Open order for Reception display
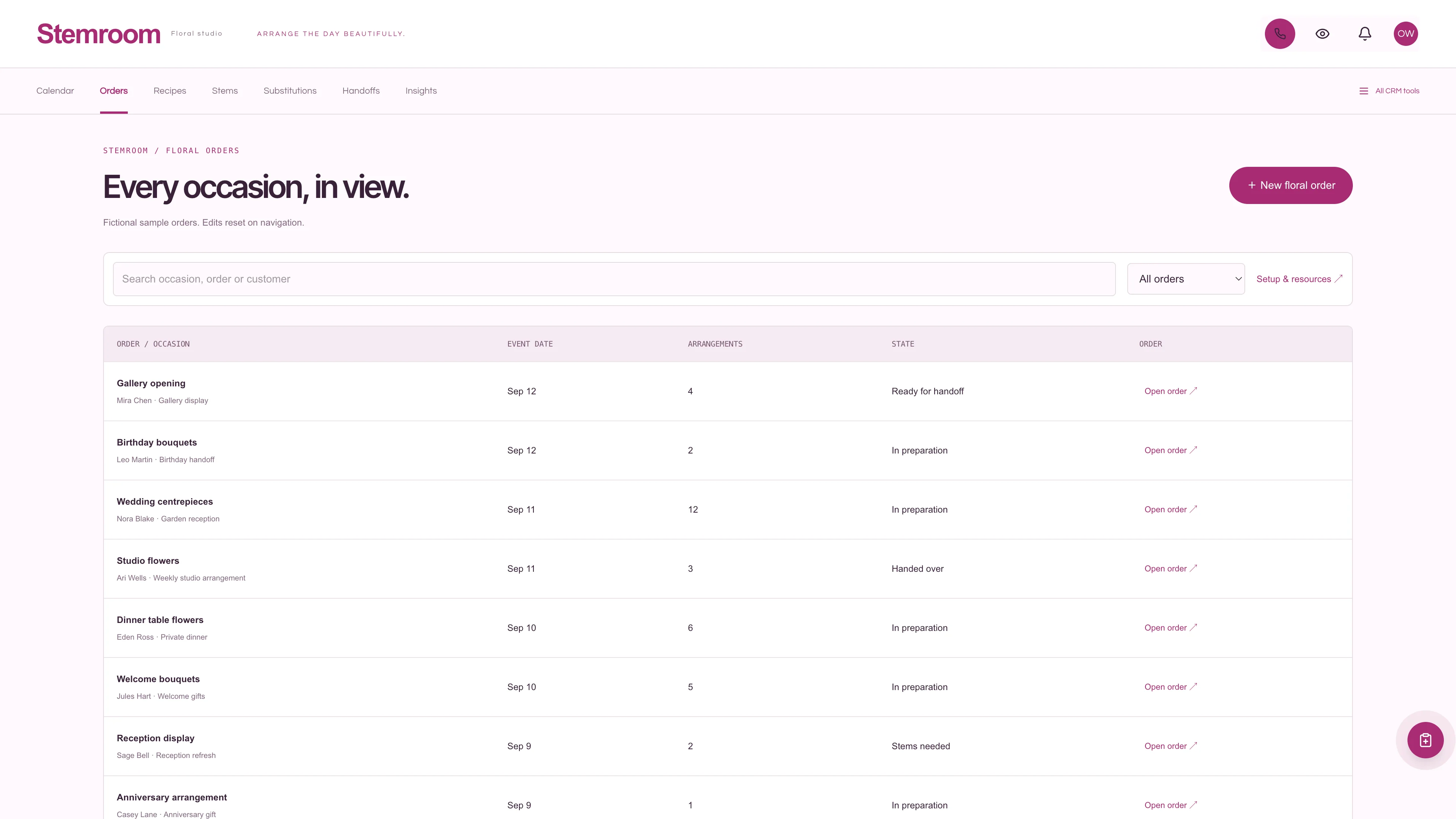1456x819 pixels. click(x=1170, y=746)
